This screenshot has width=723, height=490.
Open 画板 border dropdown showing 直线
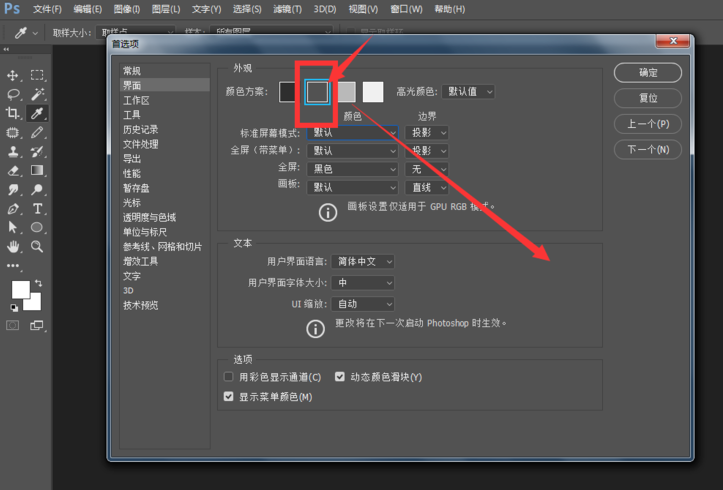[427, 188]
